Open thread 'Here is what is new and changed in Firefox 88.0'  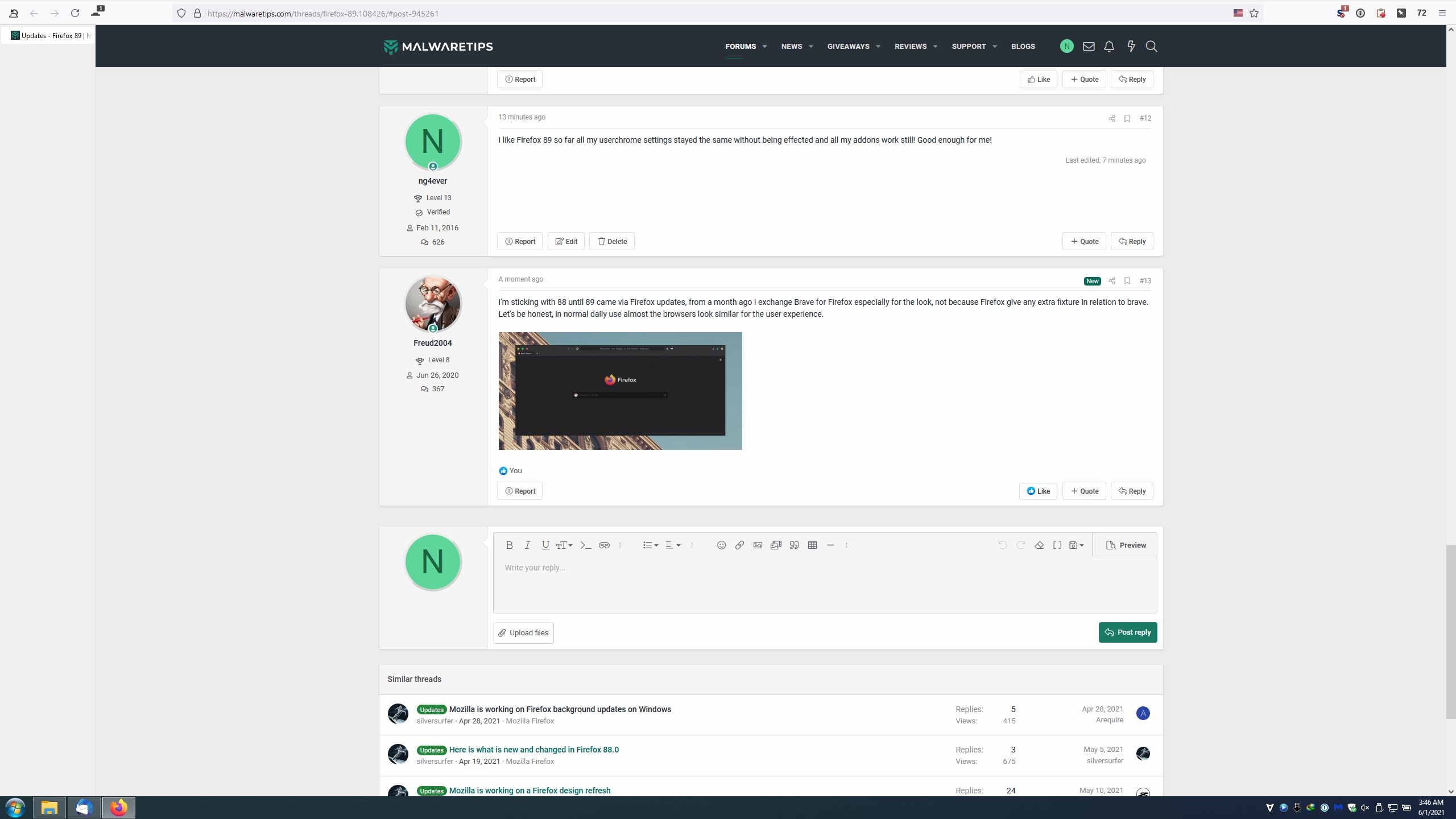click(533, 750)
